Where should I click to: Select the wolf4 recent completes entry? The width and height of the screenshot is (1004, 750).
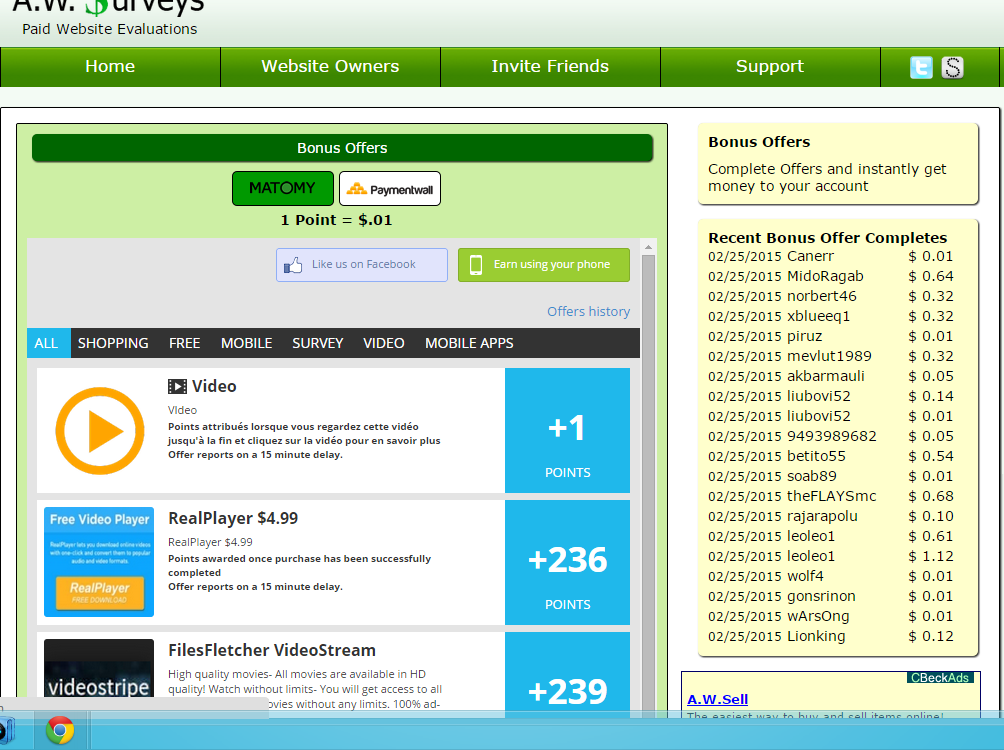(831, 576)
